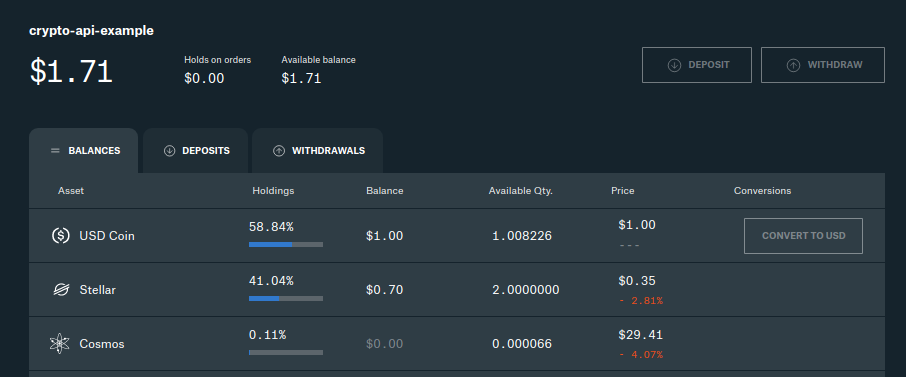Click the large $1.71 total balance

[x=71, y=72]
